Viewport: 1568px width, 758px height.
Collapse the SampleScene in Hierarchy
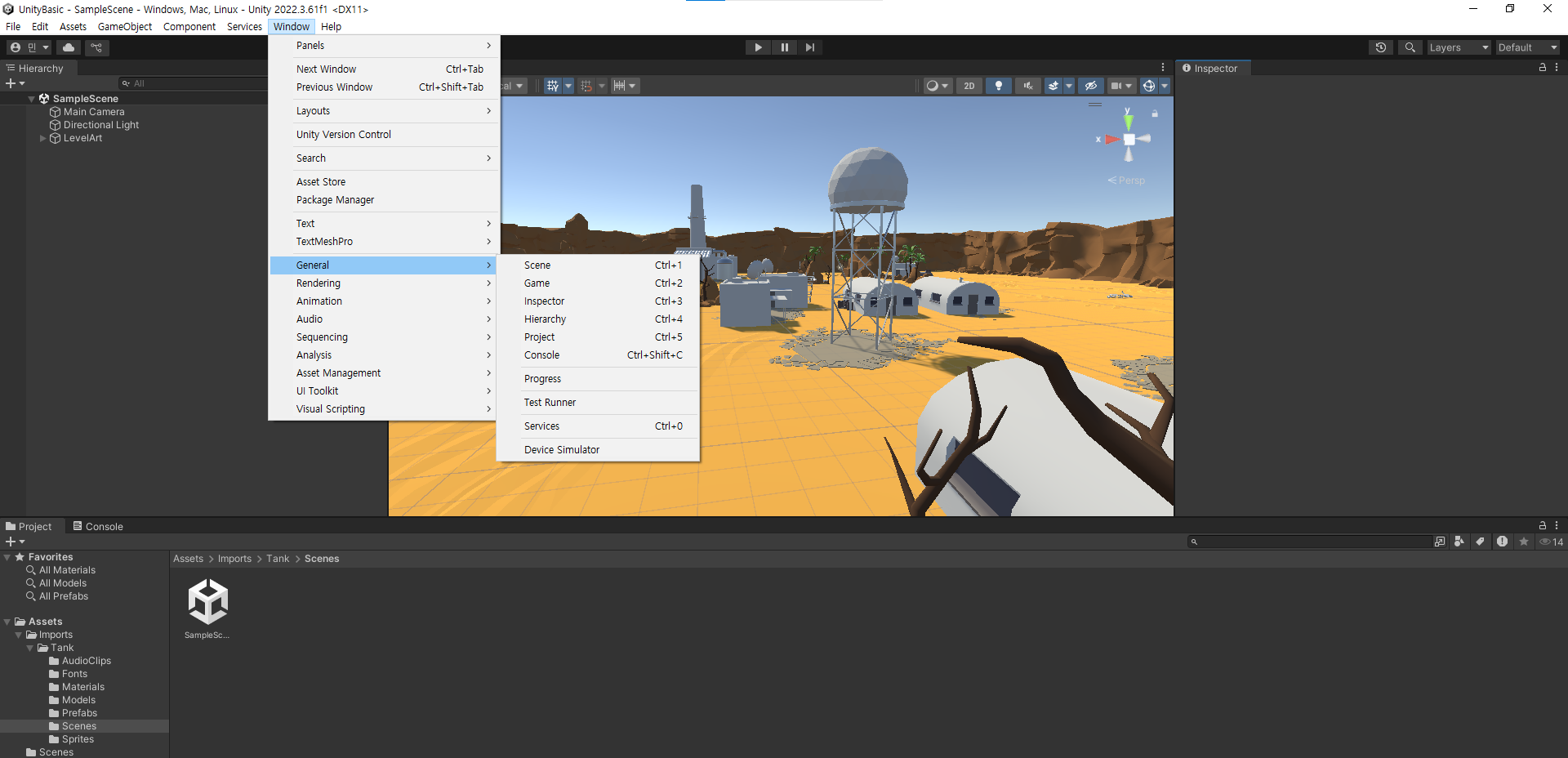(32, 99)
